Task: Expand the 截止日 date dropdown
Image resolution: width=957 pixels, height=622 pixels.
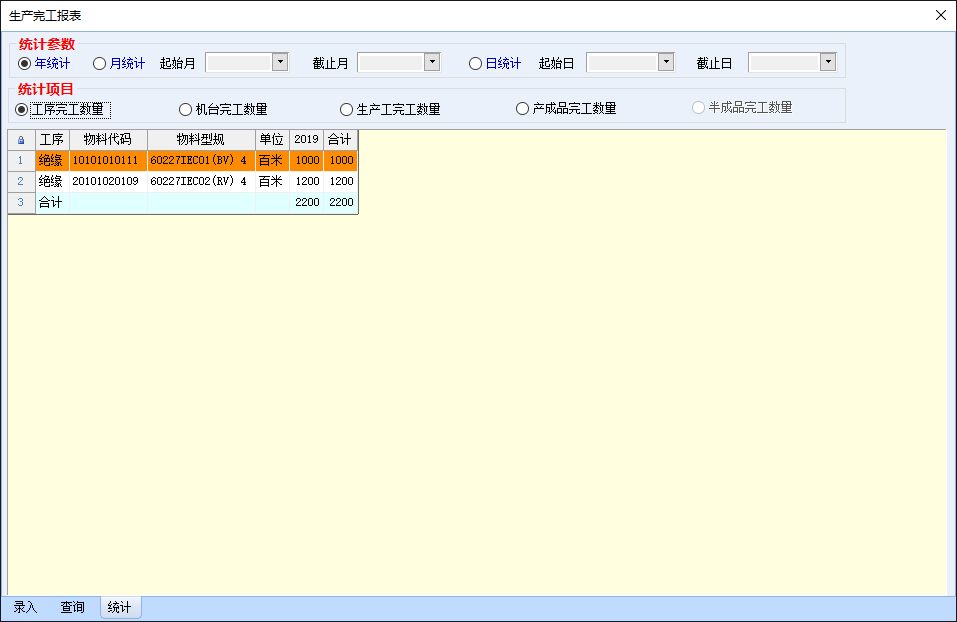Action: coord(828,62)
